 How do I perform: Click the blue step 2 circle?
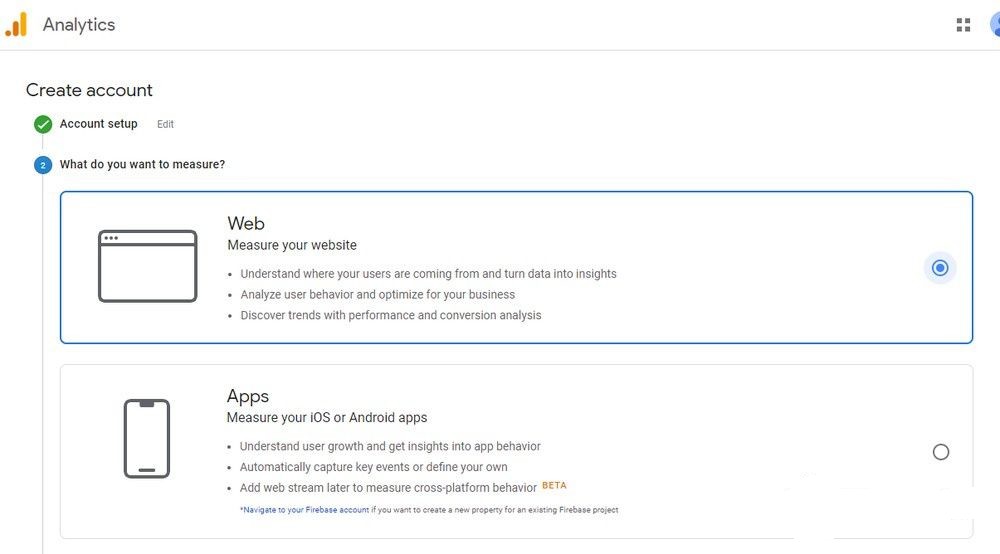pyautogui.click(x=43, y=165)
